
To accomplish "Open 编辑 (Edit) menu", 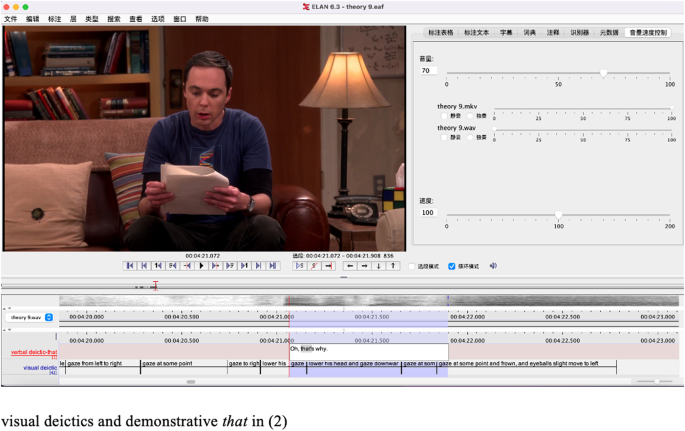I will pos(32,19).
